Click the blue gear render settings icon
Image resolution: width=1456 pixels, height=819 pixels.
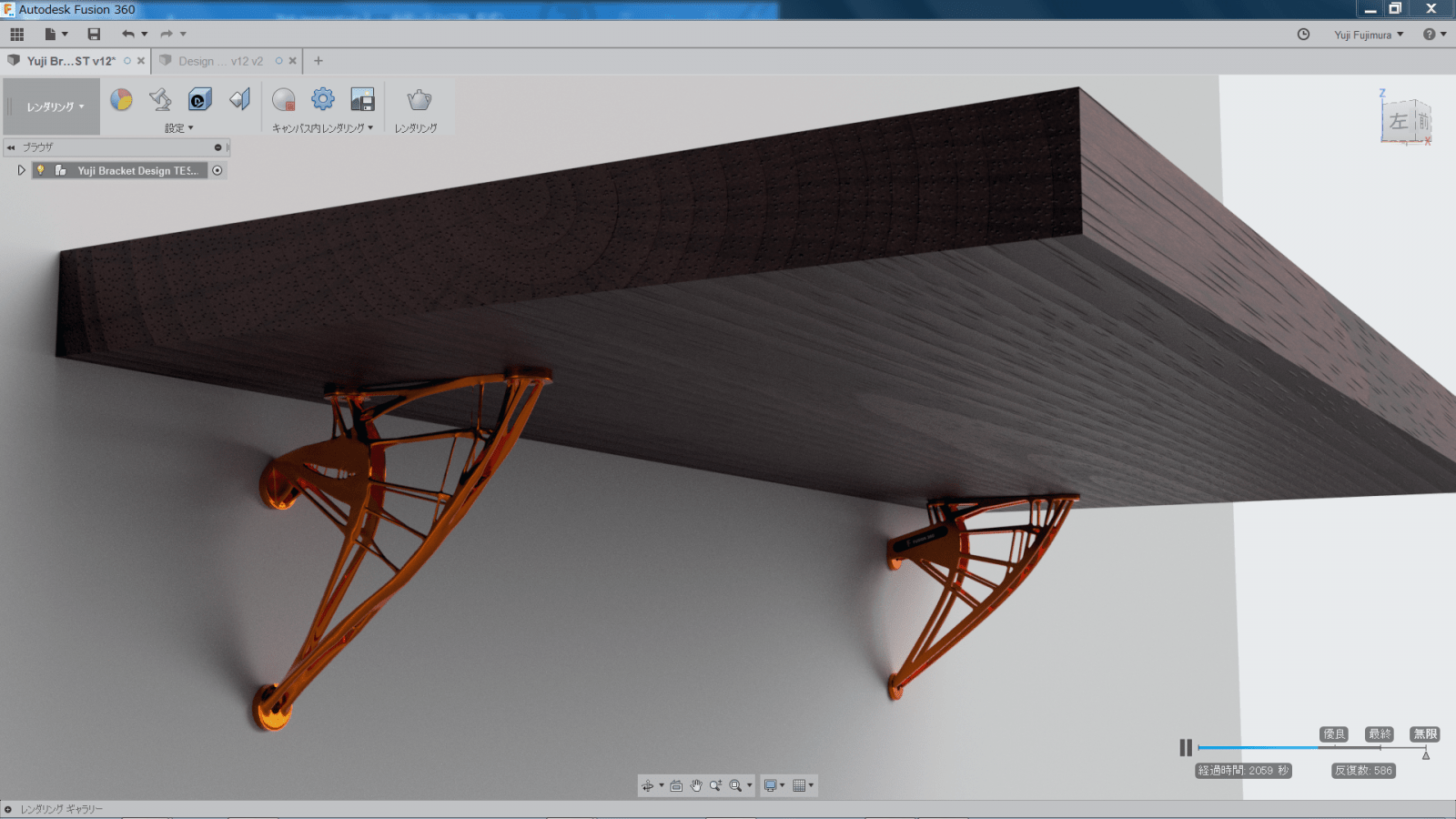tap(323, 99)
